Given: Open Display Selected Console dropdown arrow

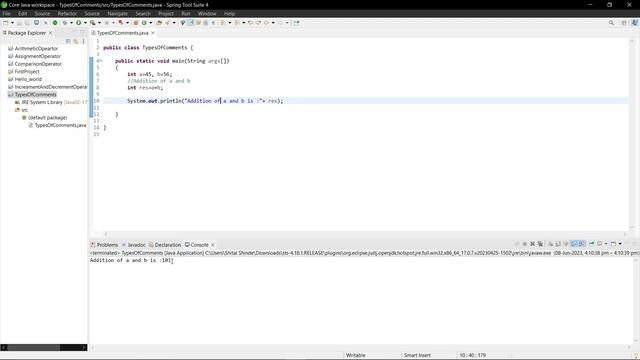Looking at the screenshot, I should pyautogui.click(x=606, y=244).
